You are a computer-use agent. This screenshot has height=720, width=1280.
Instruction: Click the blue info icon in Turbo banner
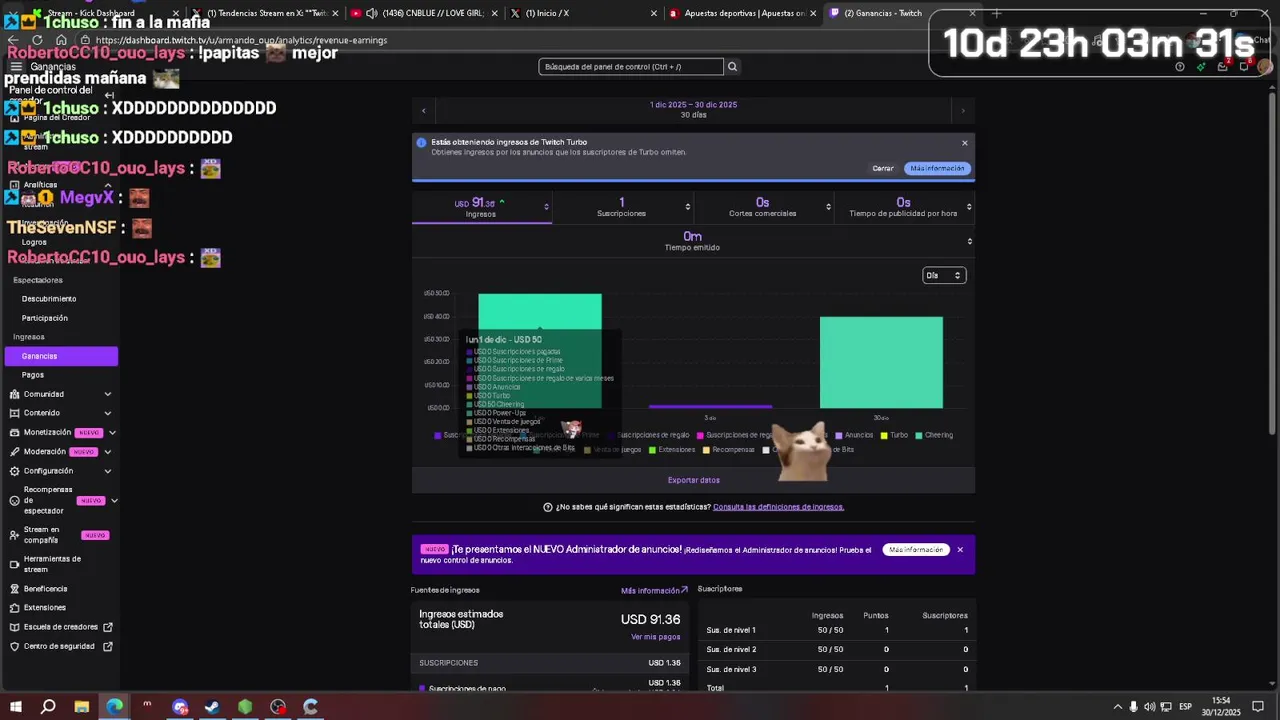pyautogui.click(x=421, y=143)
